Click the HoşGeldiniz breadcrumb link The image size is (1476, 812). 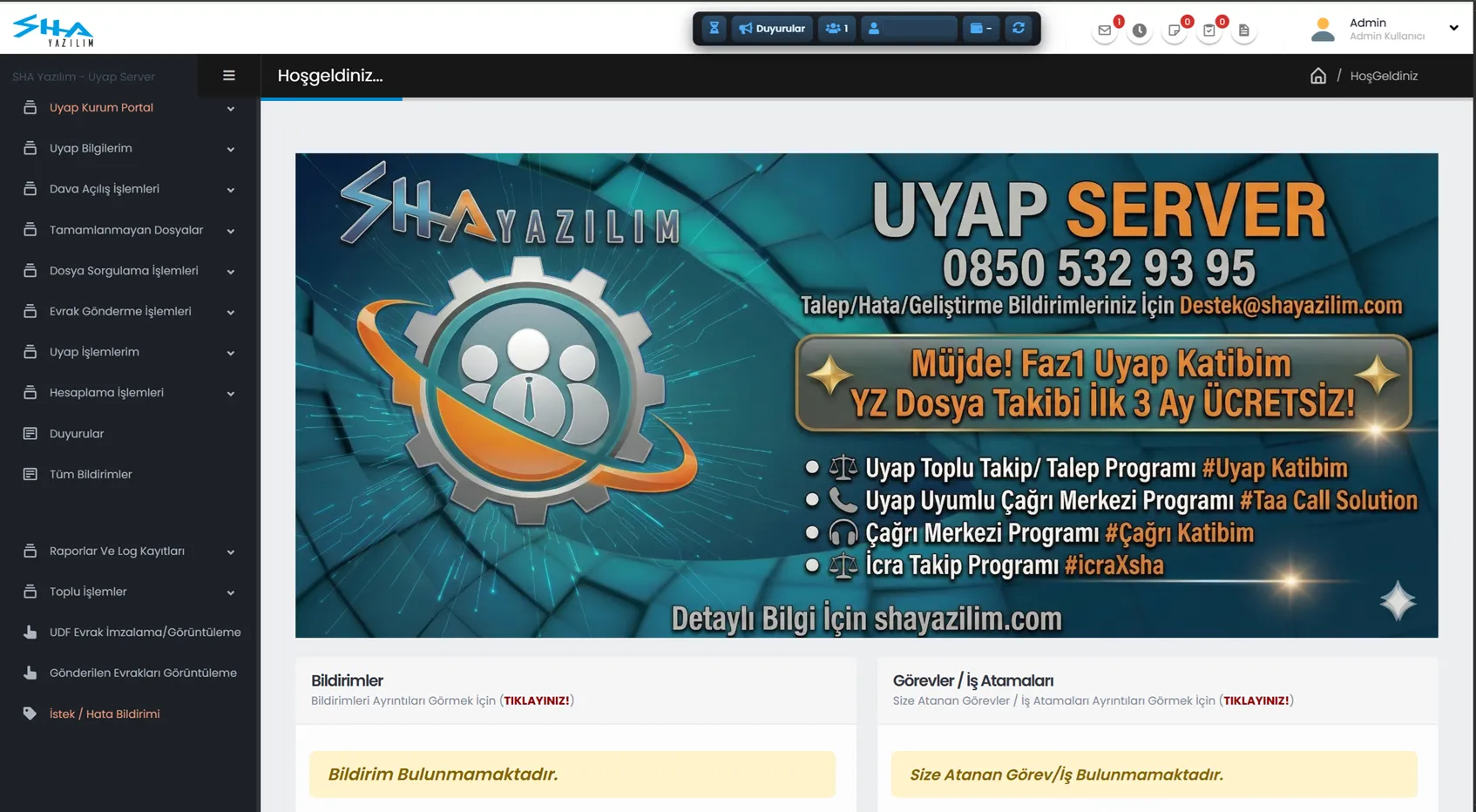tap(1384, 76)
